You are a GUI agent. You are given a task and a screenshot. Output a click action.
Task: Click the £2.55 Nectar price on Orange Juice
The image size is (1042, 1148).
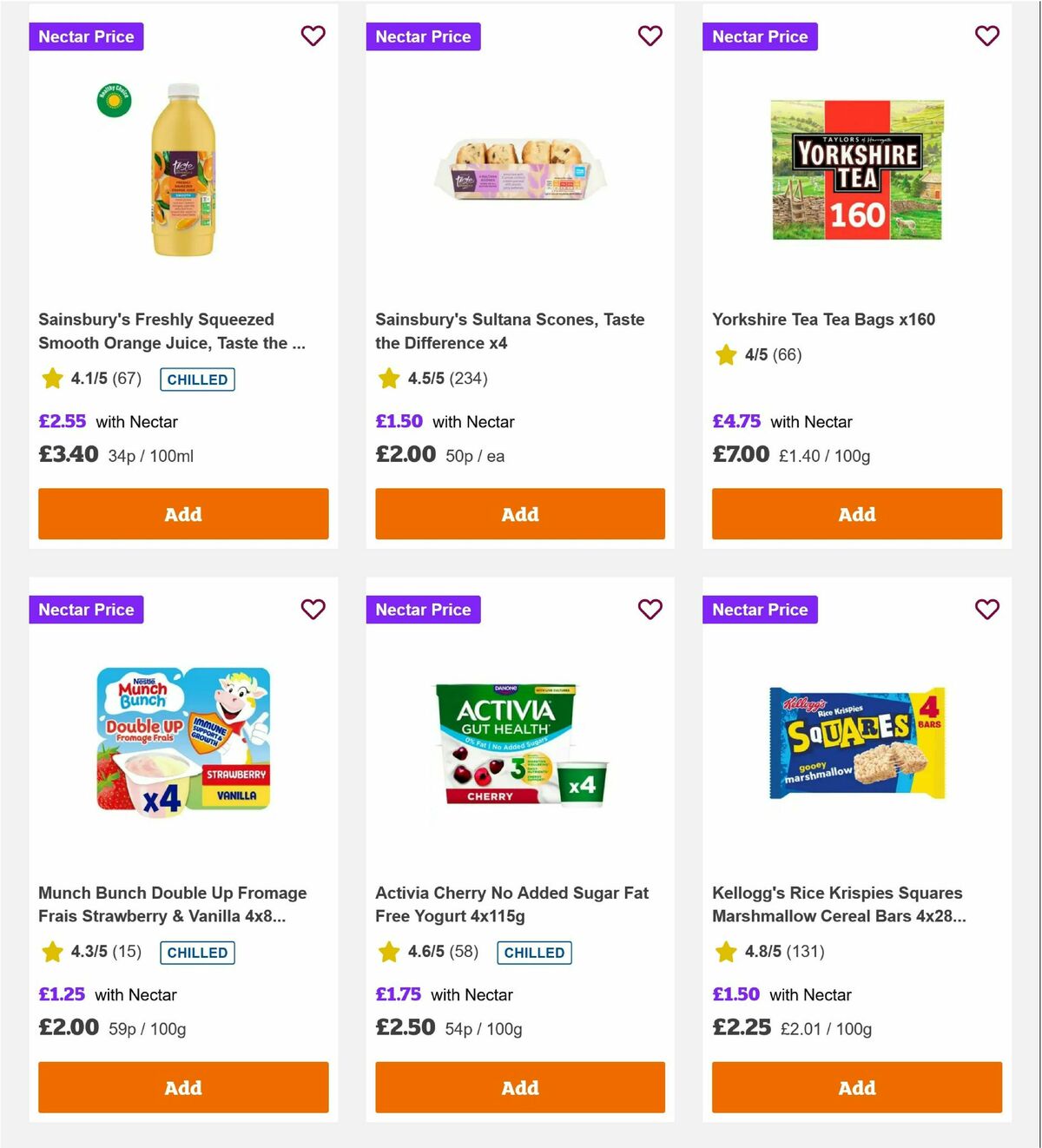pyautogui.click(x=62, y=421)
